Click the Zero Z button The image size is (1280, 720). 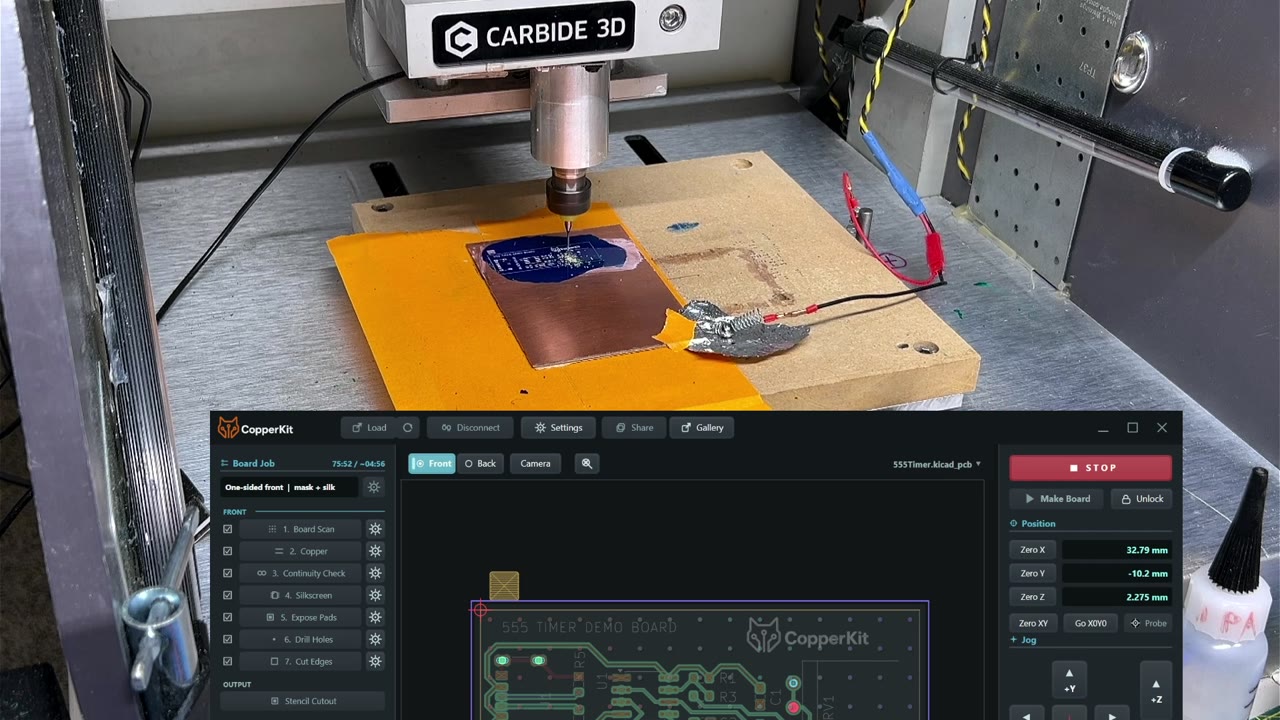click(1033, 597)
